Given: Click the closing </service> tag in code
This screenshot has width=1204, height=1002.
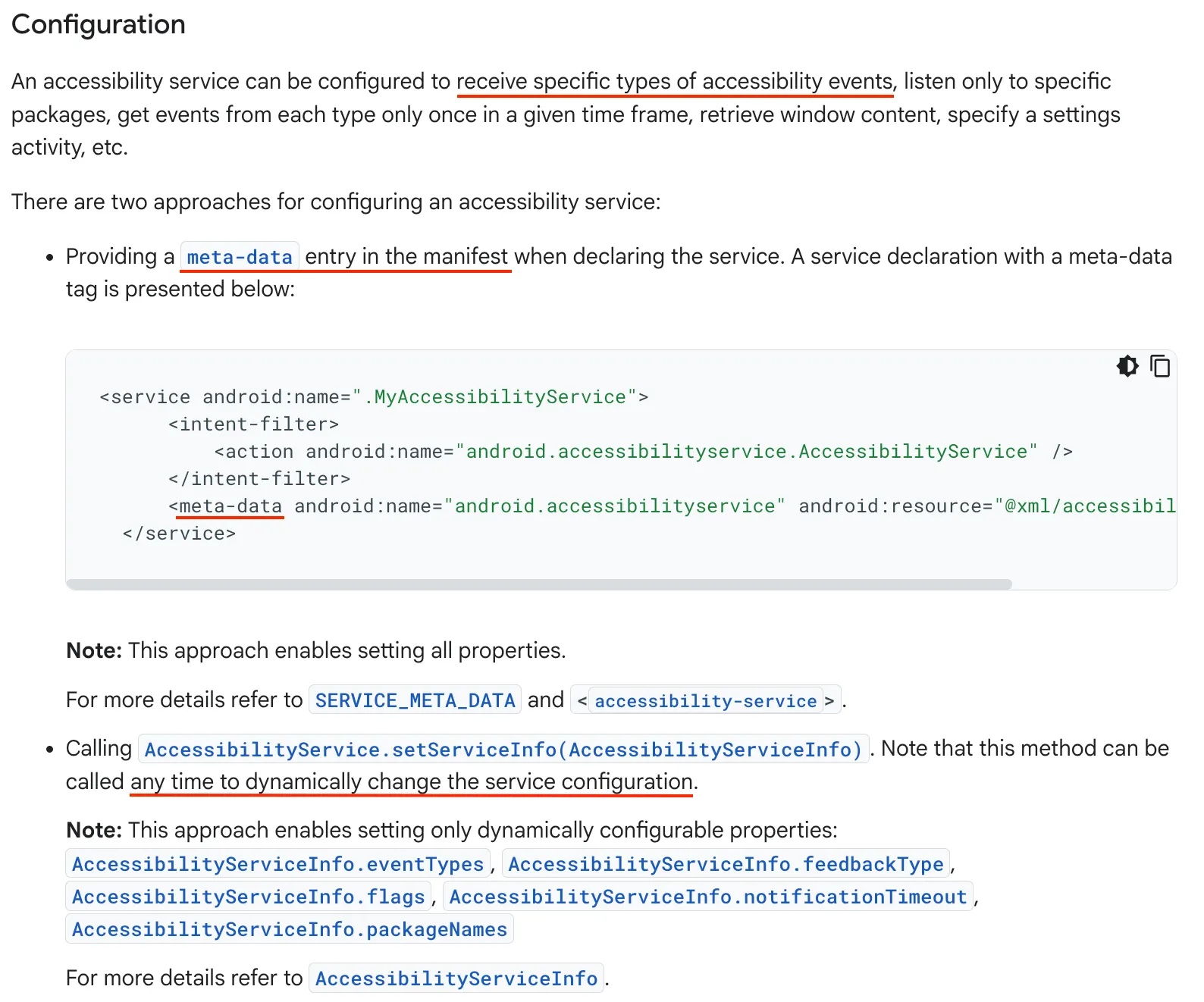Looking at the screenshot, I should pyautogui.click(x=179, y=534).
